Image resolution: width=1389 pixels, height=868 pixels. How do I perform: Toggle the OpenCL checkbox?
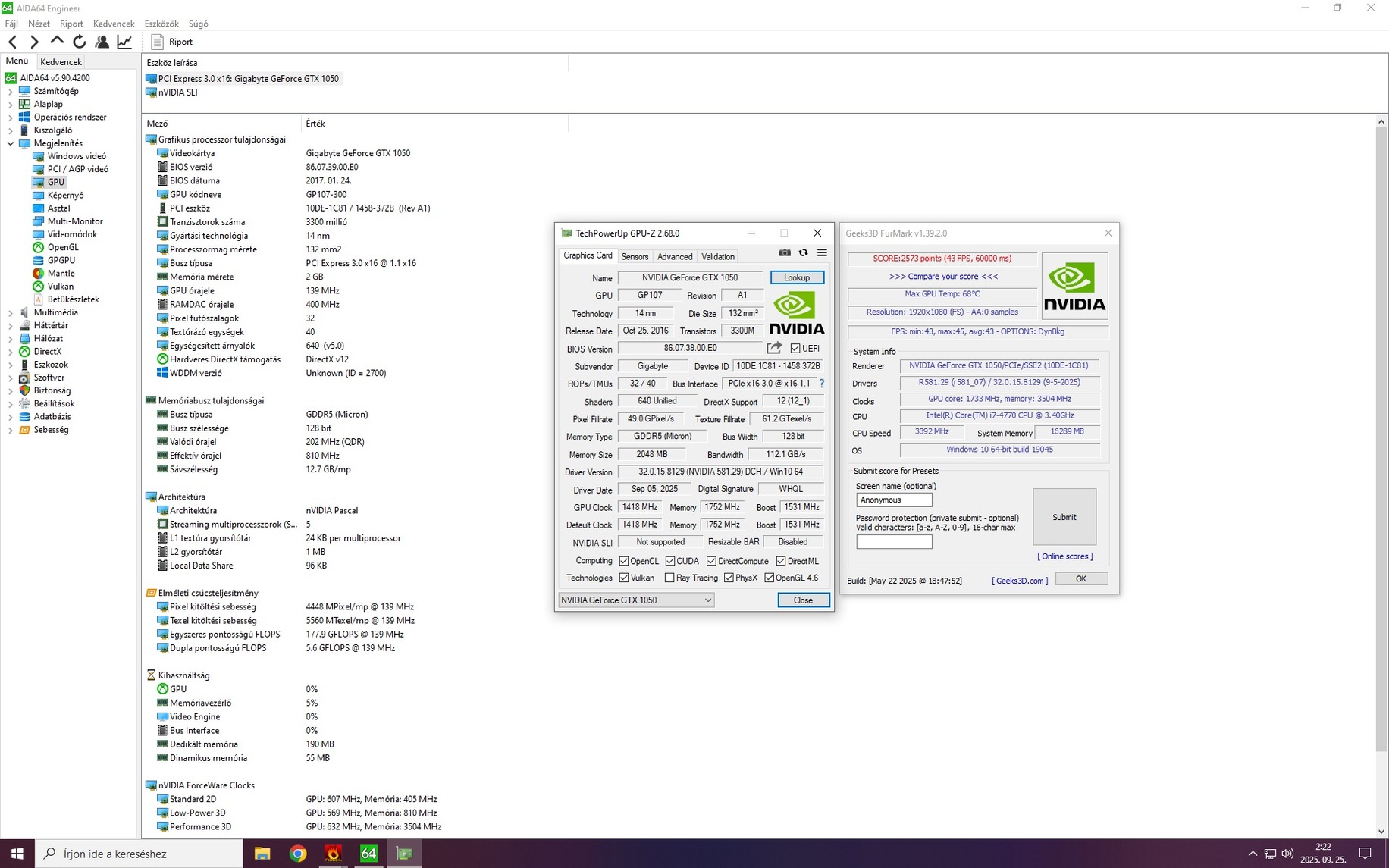coord(624,562)
